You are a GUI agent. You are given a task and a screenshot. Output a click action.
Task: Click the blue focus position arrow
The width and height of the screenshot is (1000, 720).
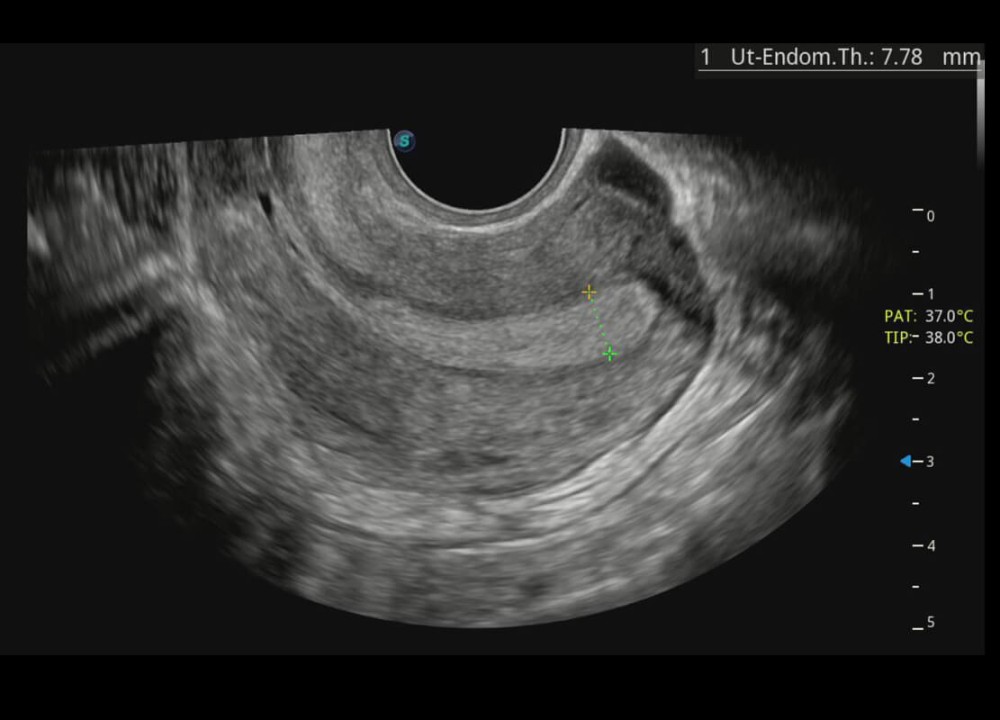coord(906,461)
